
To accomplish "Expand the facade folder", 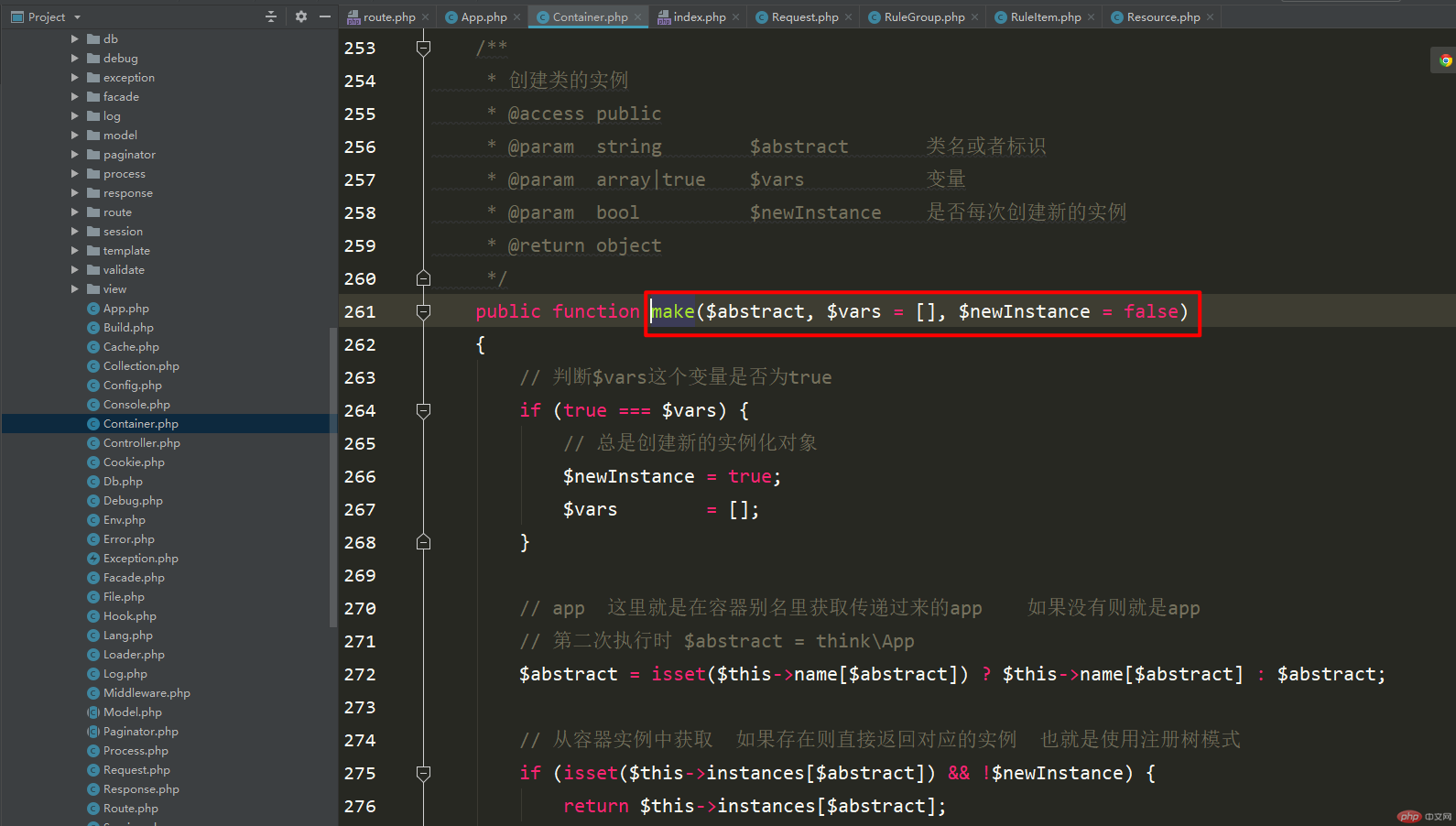I will coord(75,96).
